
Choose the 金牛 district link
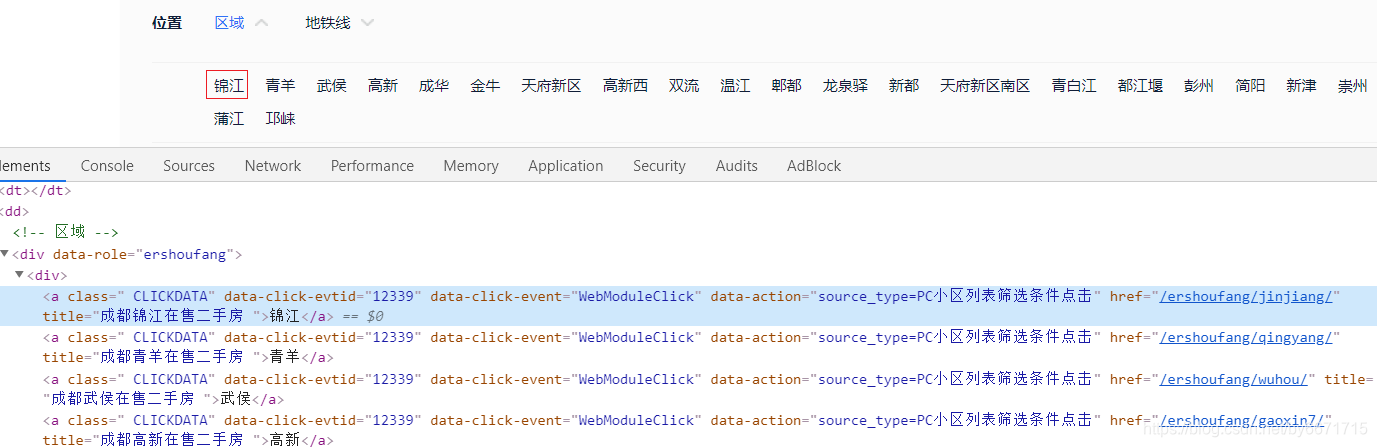coord(485,86)
